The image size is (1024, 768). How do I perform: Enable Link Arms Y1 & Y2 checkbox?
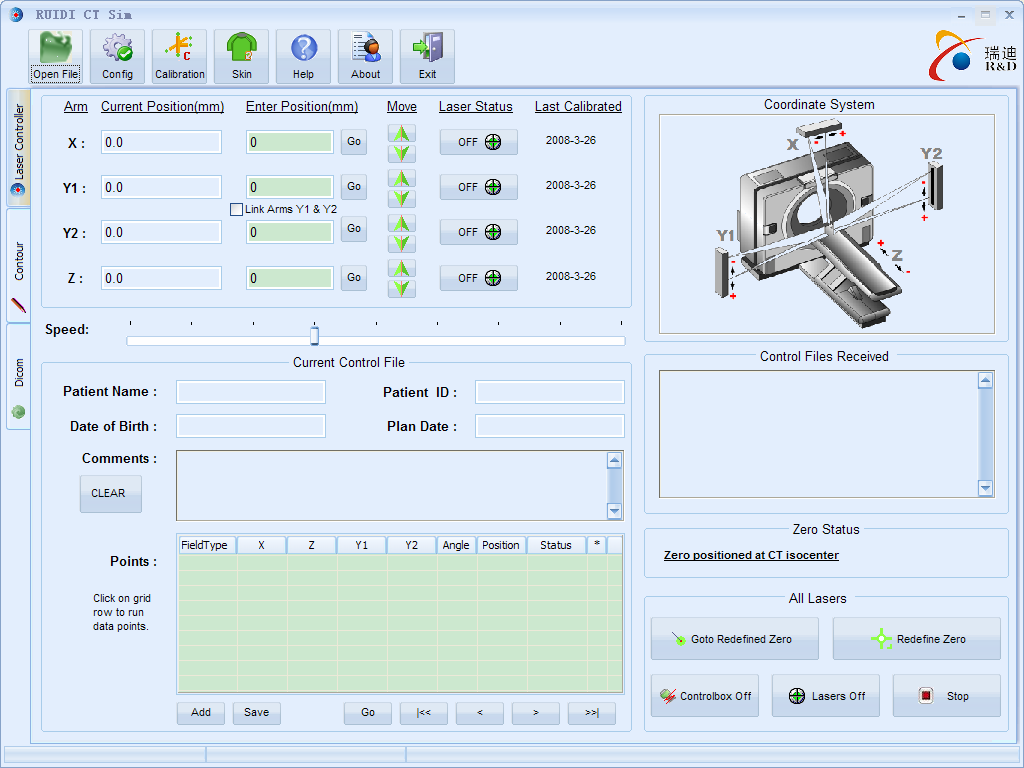click(237, 209)
